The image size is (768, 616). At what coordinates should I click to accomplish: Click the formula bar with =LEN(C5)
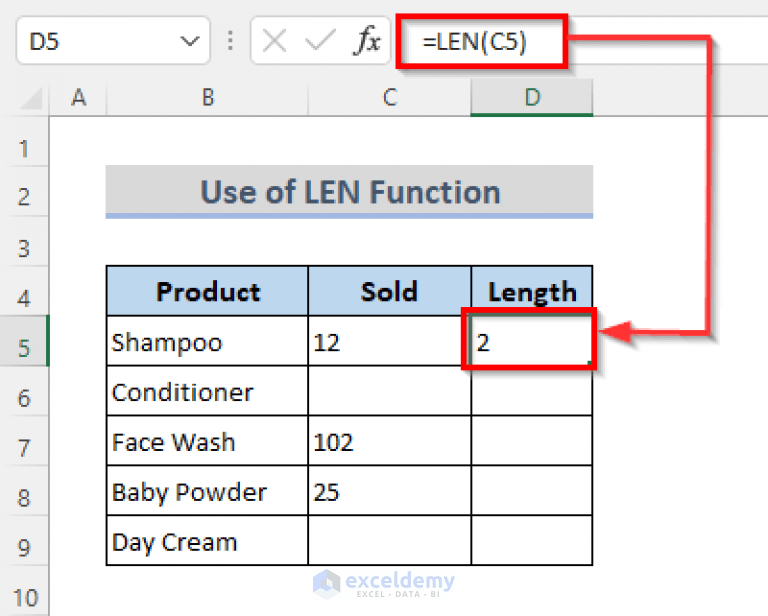tap(582, 41)
